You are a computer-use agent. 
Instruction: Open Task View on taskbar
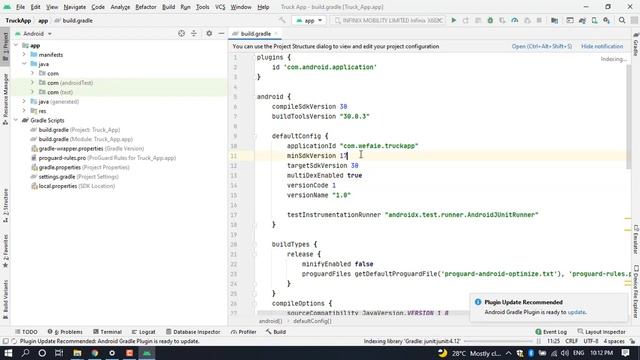[x=59, y=353]
